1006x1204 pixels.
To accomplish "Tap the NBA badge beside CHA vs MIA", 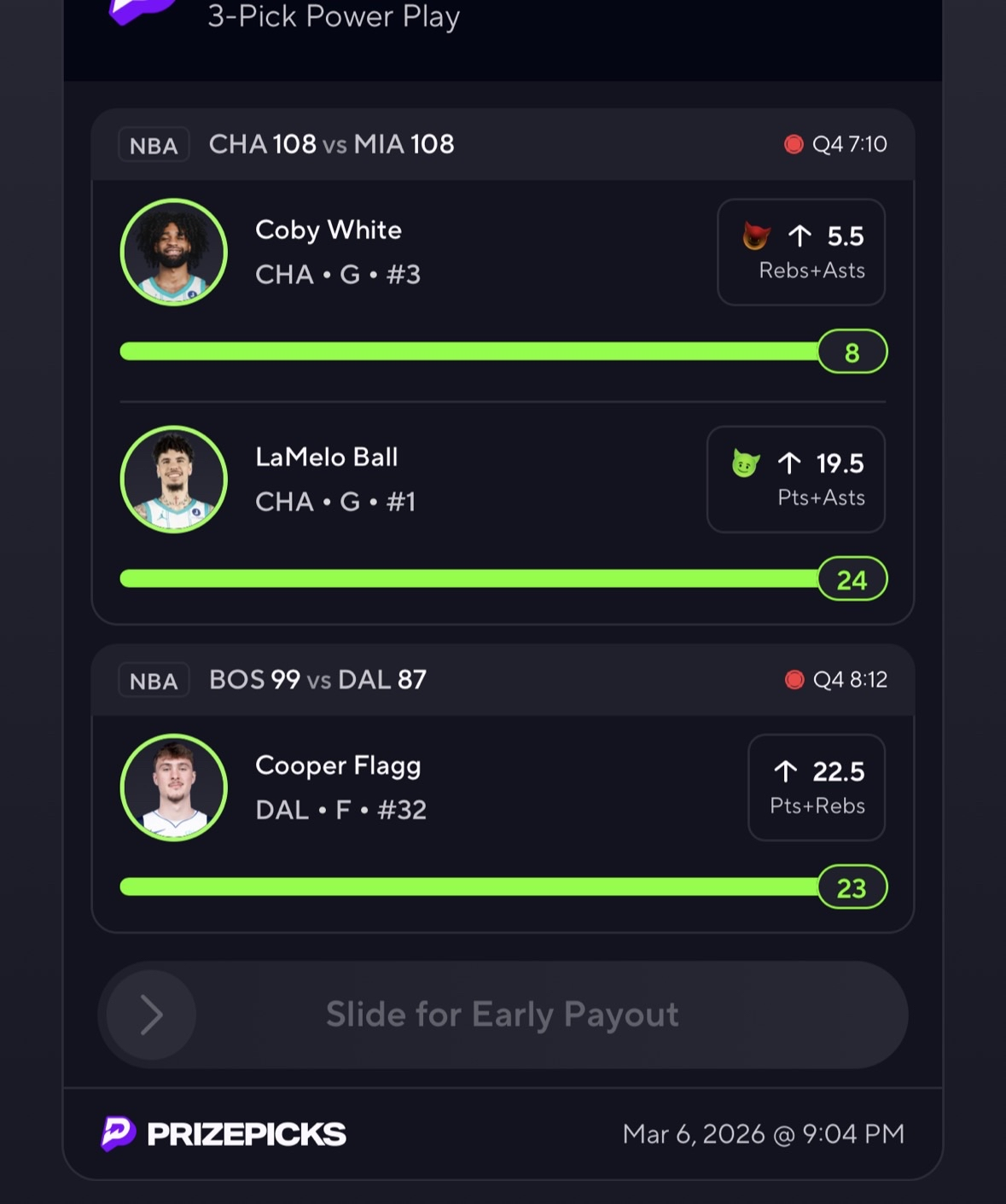I will coord(154,145).
